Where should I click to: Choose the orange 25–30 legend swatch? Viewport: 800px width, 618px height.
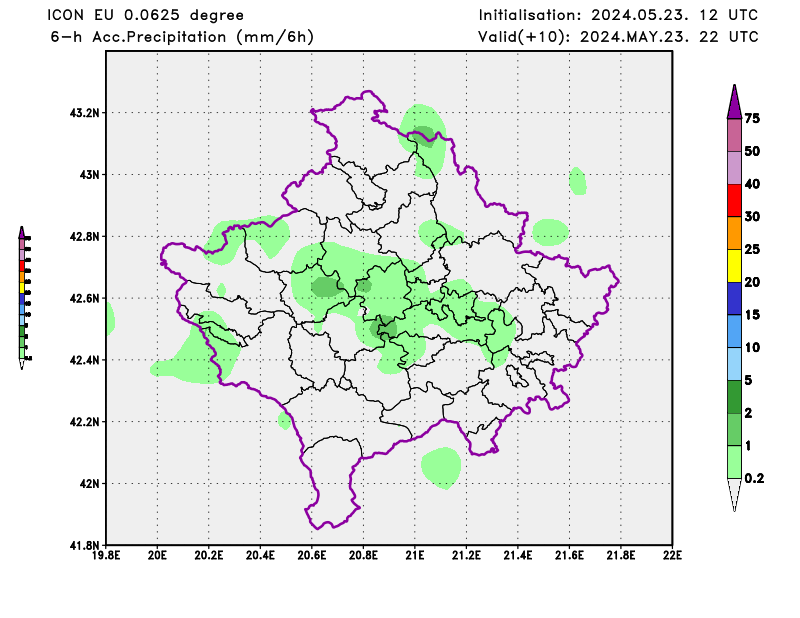point(734,233)
